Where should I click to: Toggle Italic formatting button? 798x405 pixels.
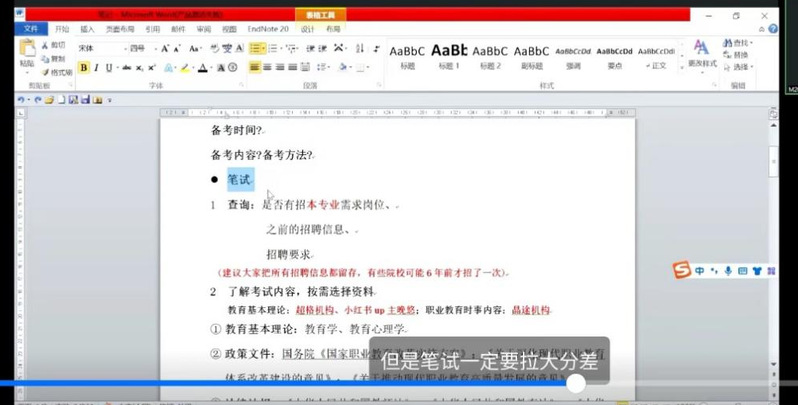point(97,68)
